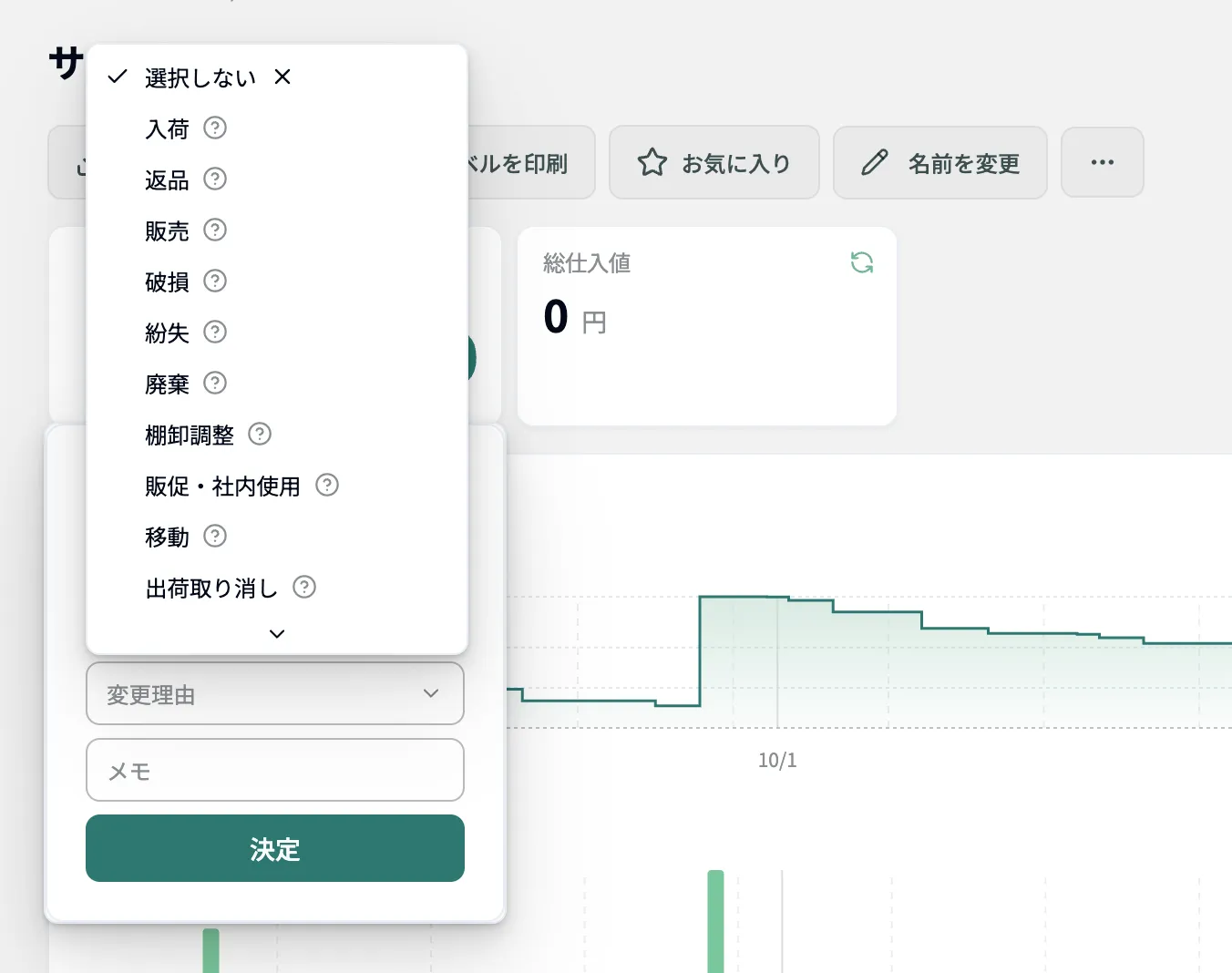Click the star icon on お気に入り button

[652, 162]
